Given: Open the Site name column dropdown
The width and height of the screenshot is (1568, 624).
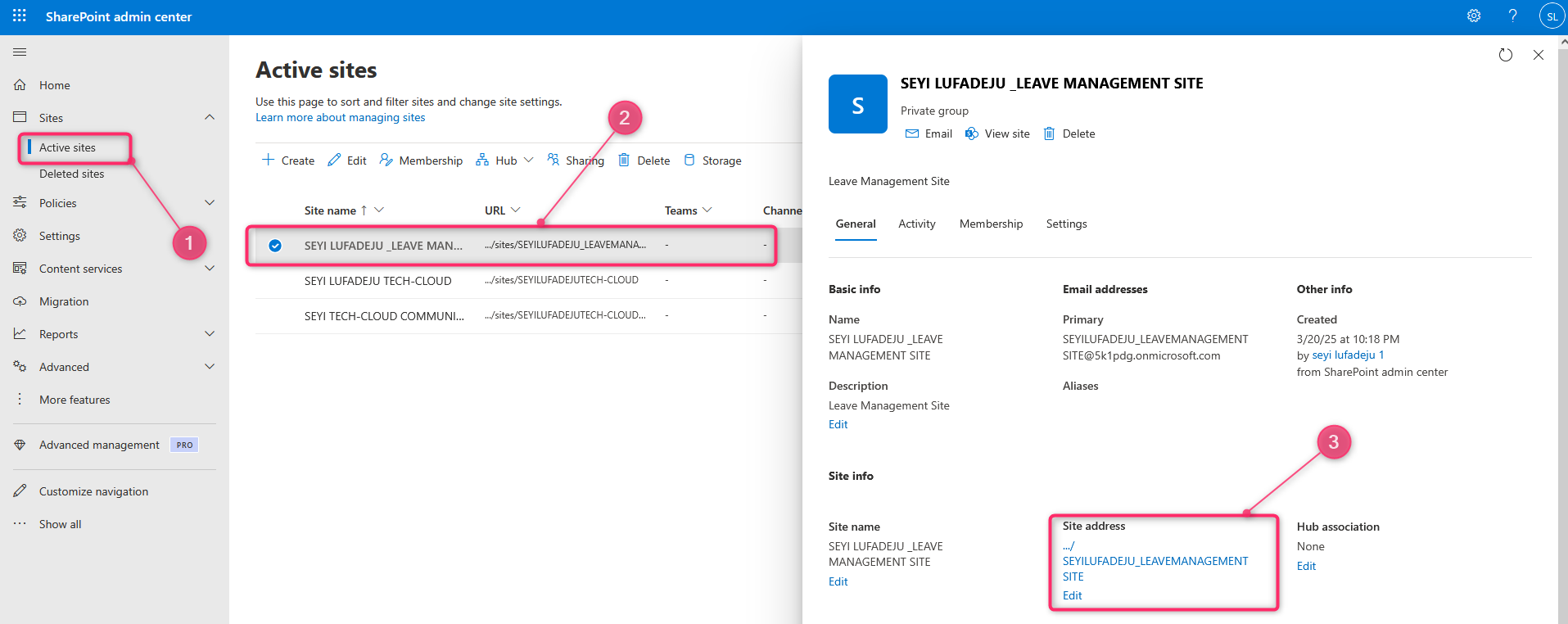Looking at the screenshot, I should pos(379,210).
